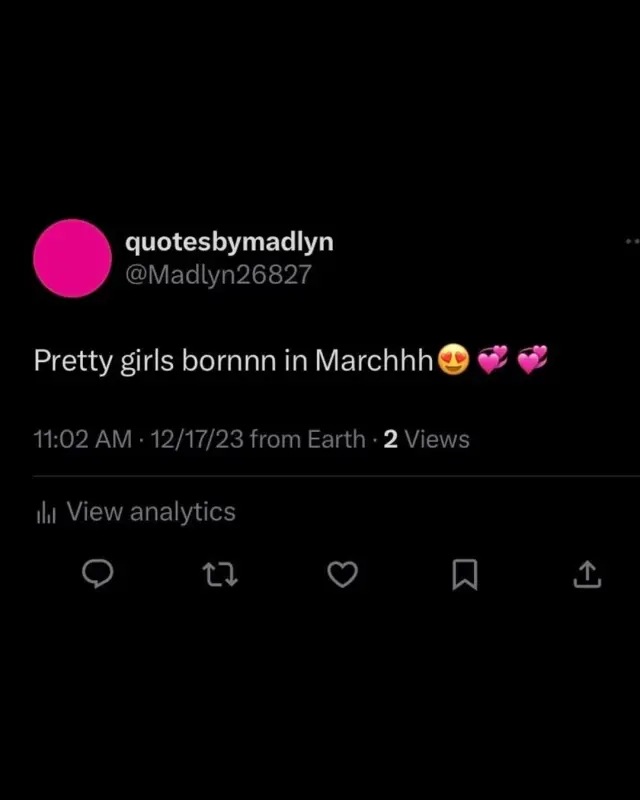Reply to the tweet via speech bubble icon

coord(98,574)
